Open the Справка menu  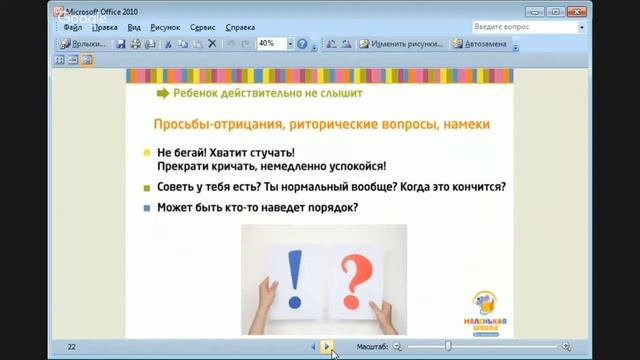point(240,27)
